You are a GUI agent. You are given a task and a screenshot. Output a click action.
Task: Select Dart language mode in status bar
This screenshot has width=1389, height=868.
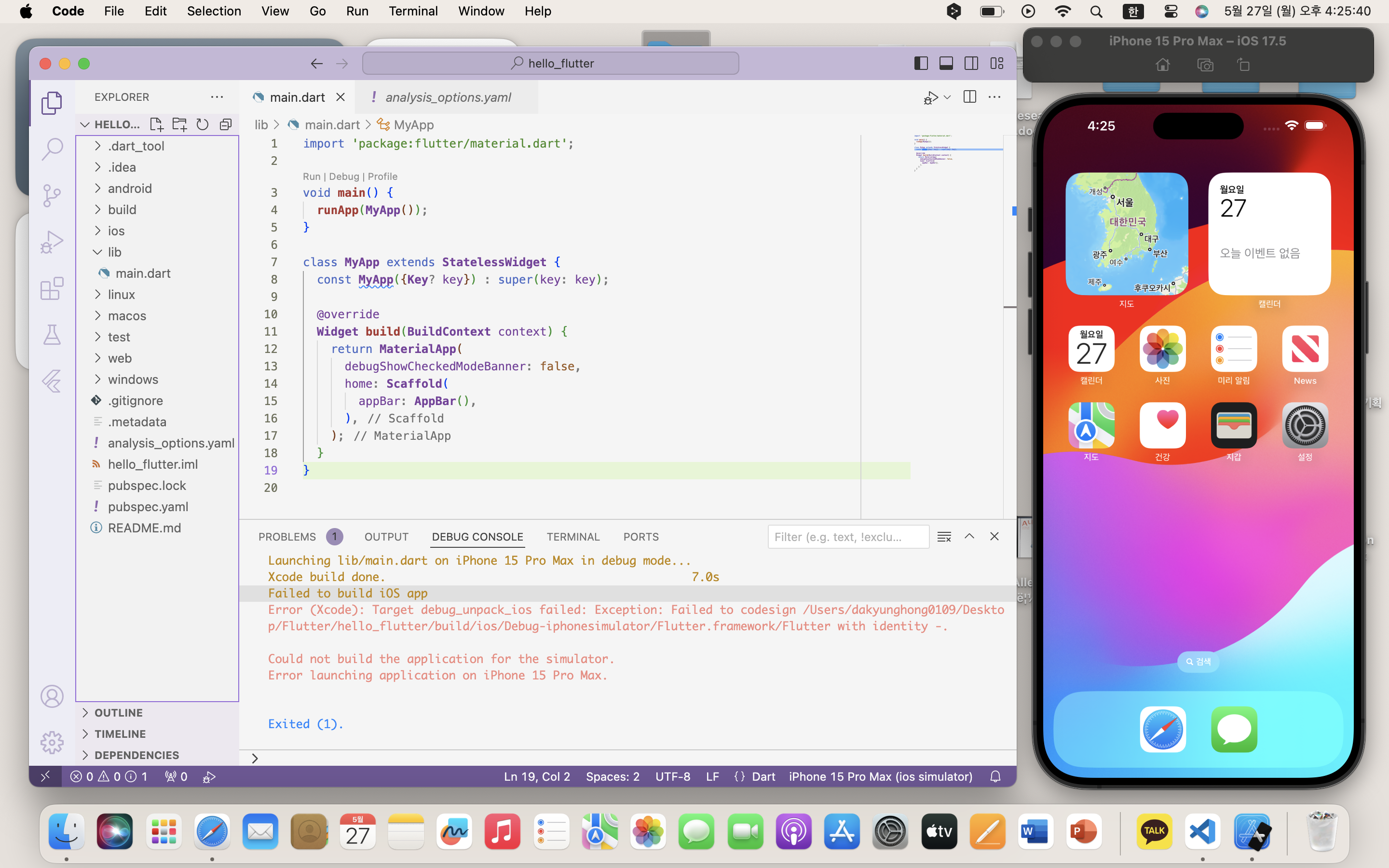pyautogui.click(x=763, y=777)
